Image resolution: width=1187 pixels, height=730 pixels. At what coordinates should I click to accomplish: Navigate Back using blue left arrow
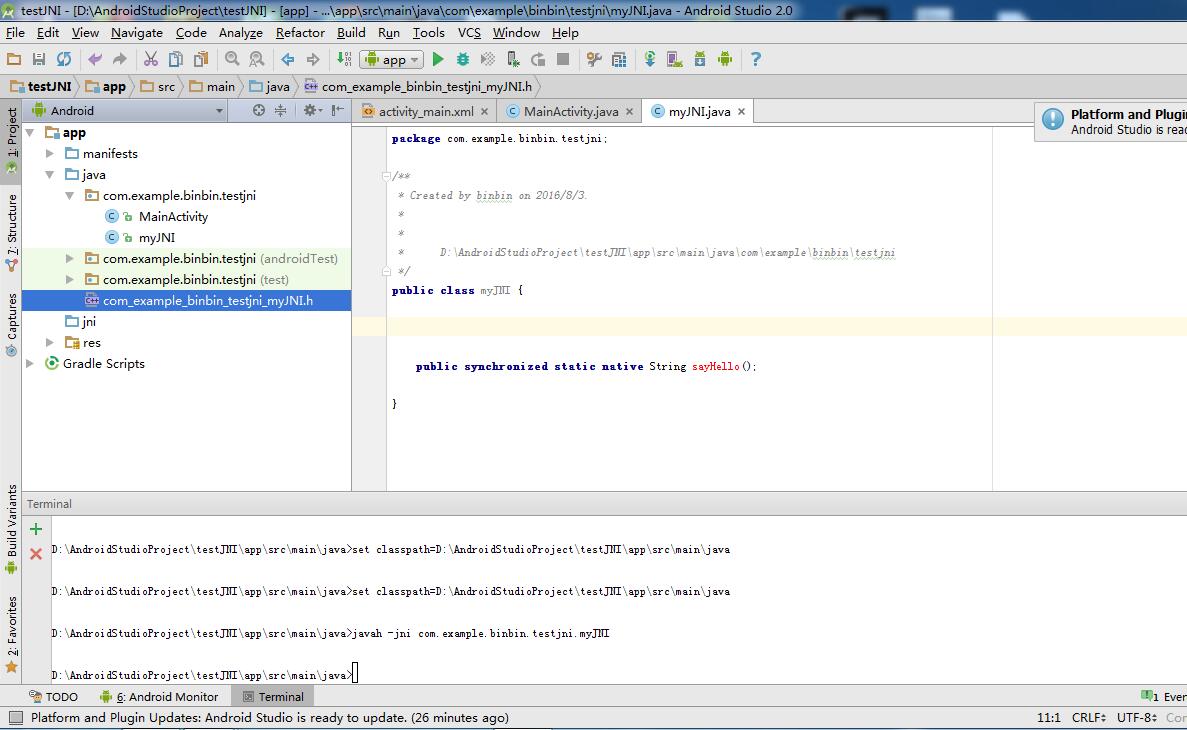(288, 59)
